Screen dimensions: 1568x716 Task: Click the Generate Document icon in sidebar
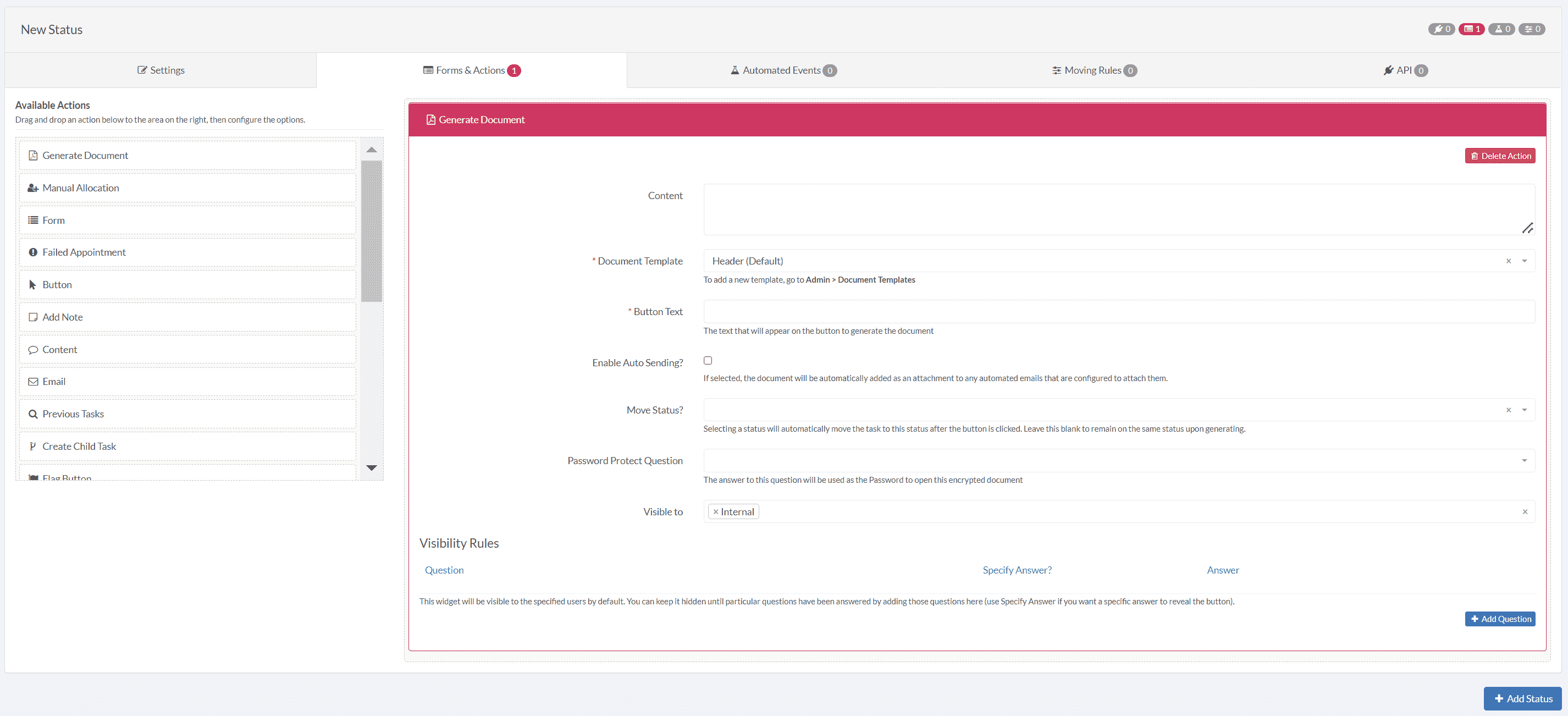[31, 155]
